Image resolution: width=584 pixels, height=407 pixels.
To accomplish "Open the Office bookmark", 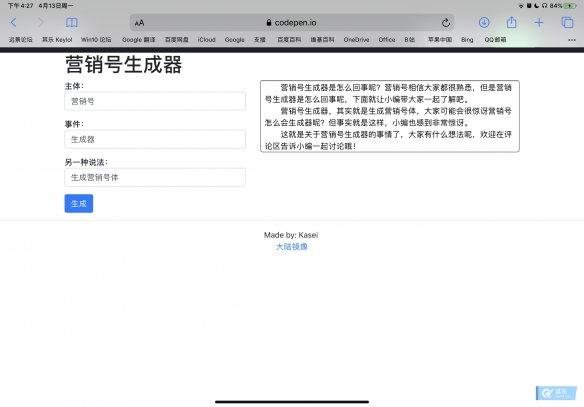I will click(x=387, y=40).
